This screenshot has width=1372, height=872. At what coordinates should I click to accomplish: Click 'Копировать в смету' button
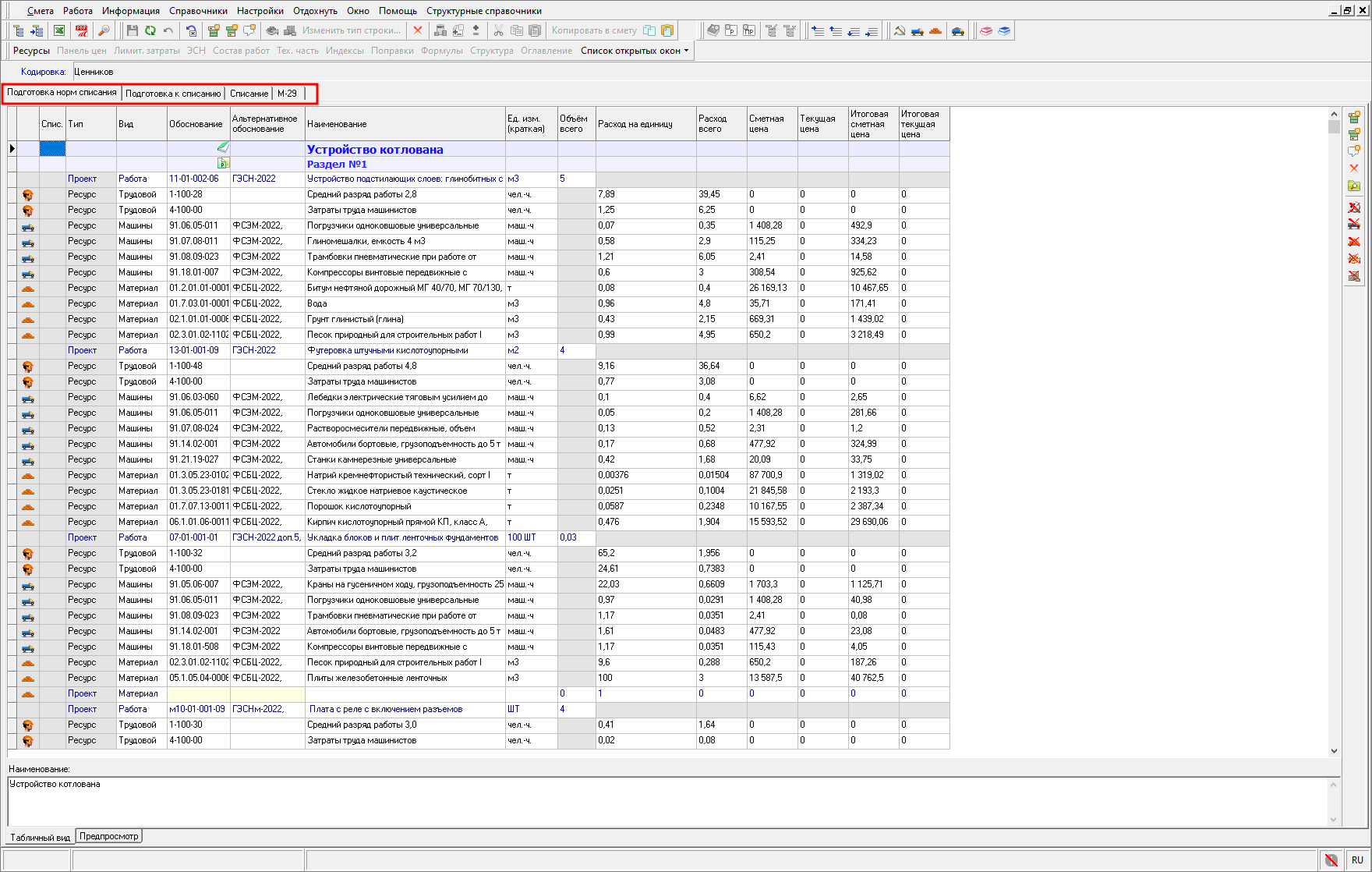(594, 30)
